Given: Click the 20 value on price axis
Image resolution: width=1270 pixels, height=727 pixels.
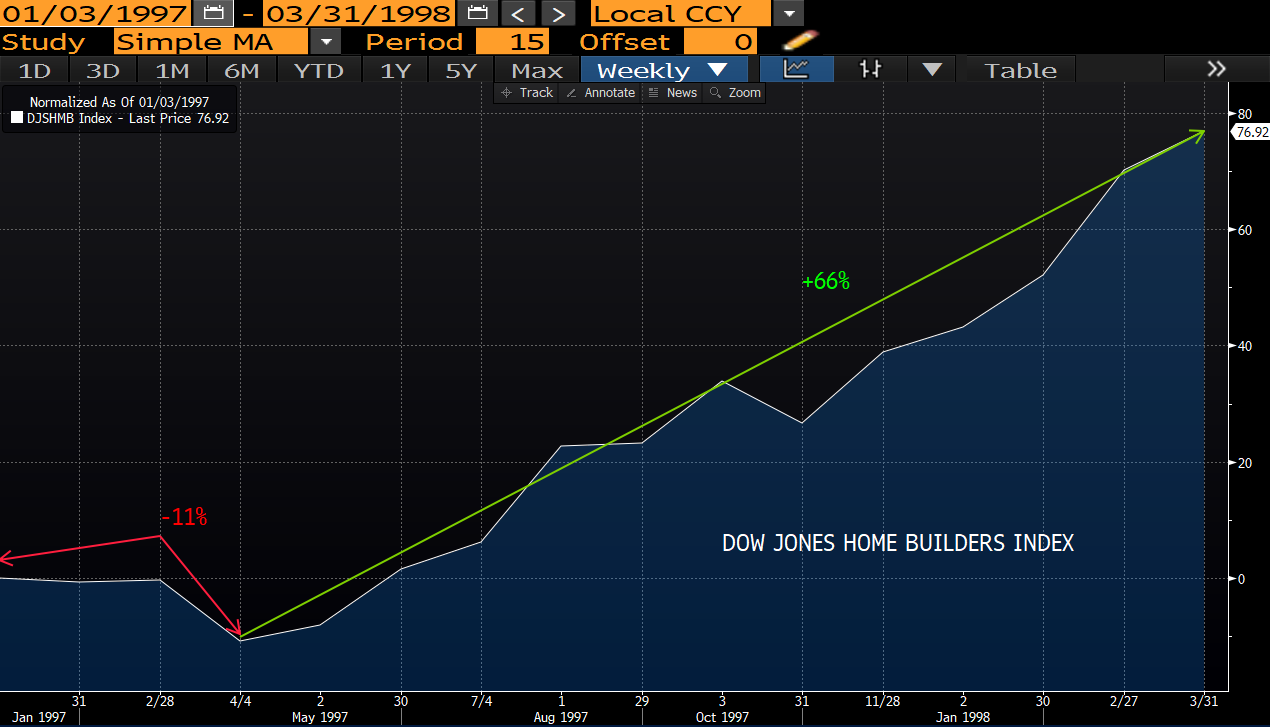Looking at the screenshot, I should [1246, 463].
